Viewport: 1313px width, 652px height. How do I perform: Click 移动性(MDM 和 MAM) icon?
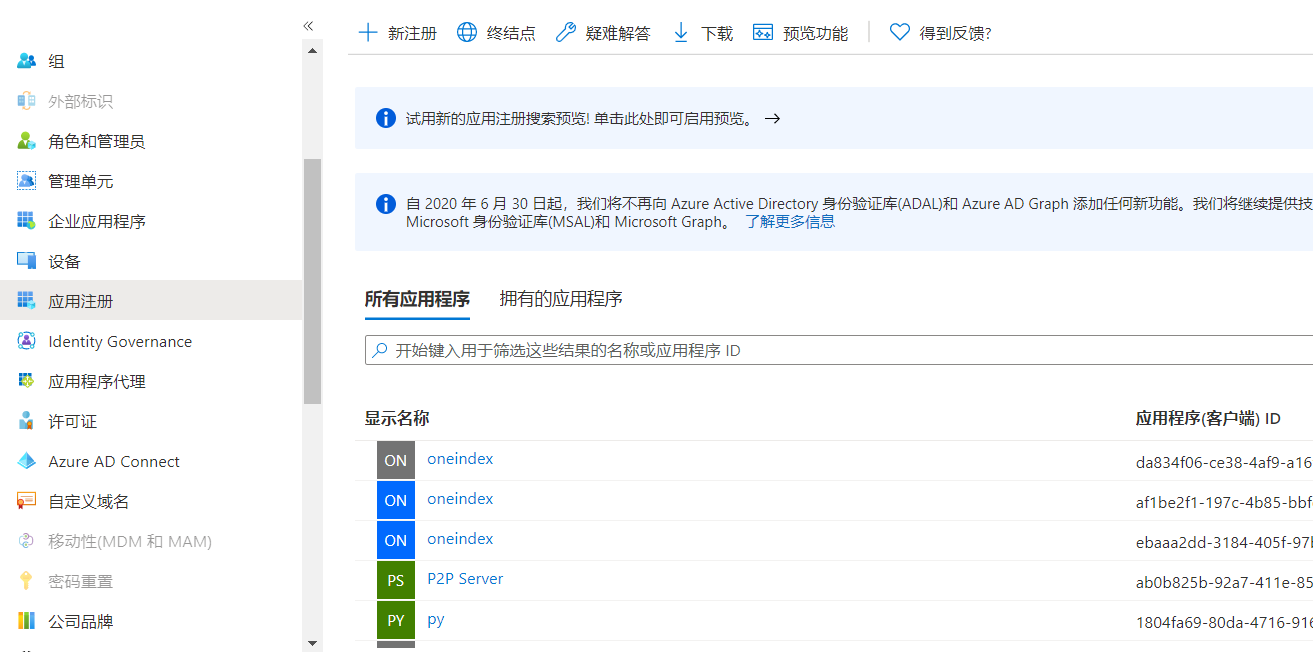[x=27, y=541]
